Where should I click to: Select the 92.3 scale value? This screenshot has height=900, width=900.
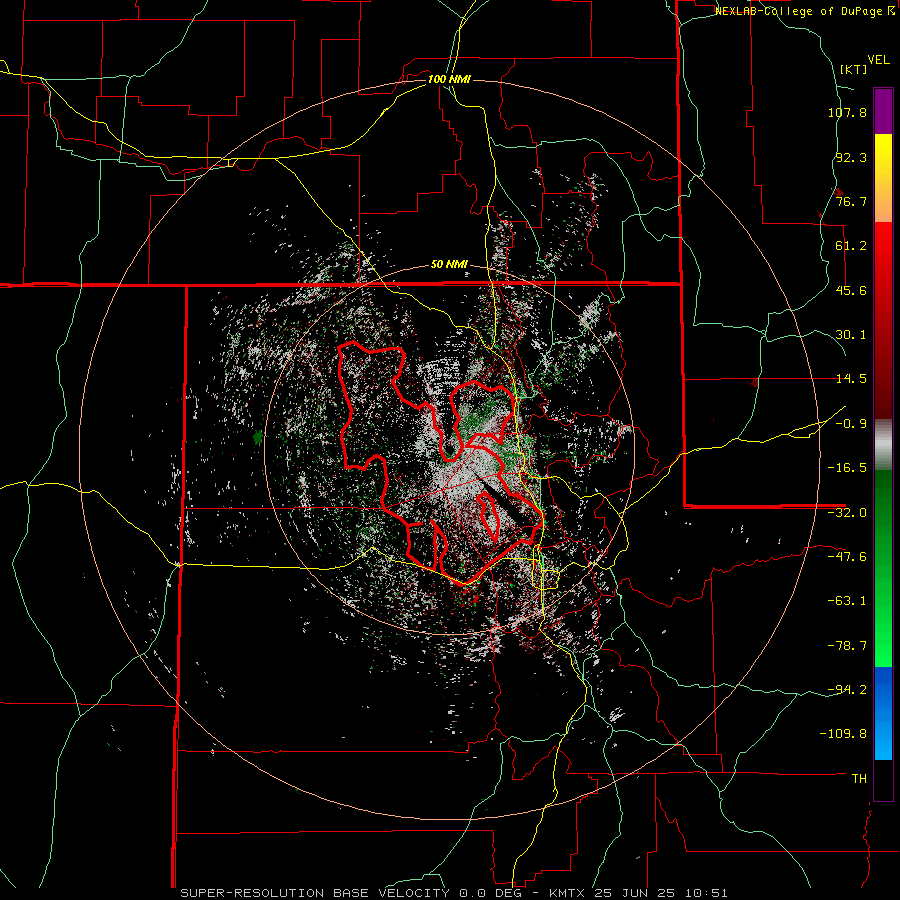point(851,157)
